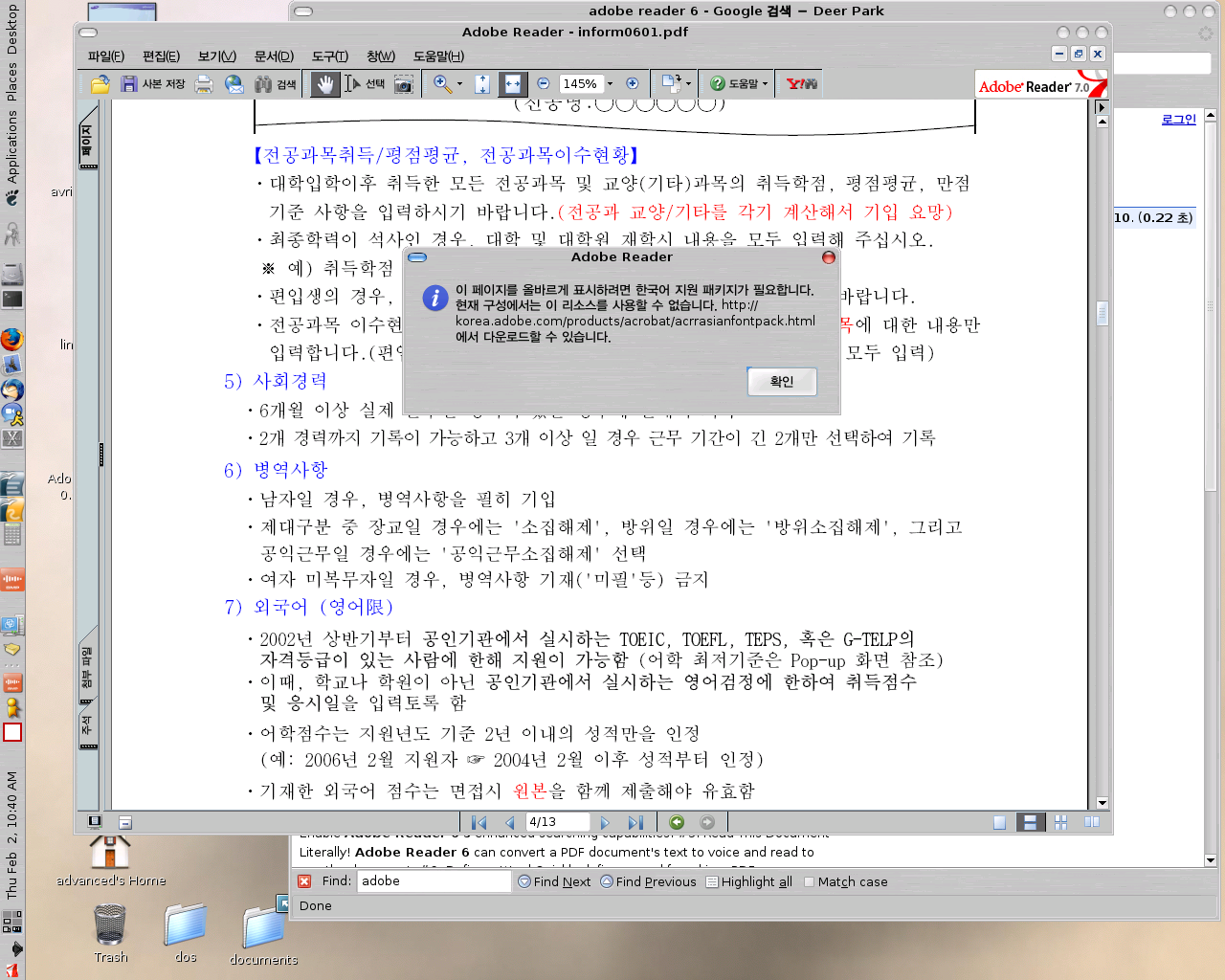Screen dimensions: 1225x980
Task: Open the zoom percentage dropdown arrow
Action: coord(611,84)
